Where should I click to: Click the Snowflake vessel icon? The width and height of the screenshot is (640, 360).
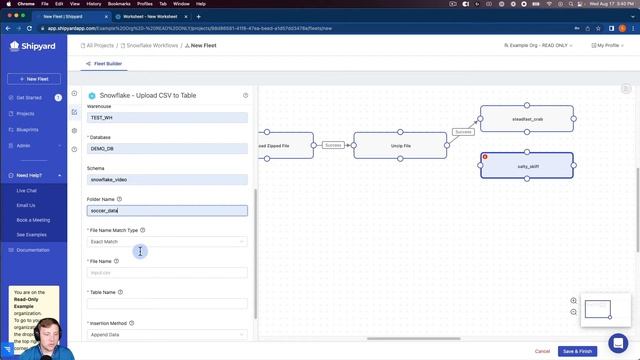click(x=92, y=96)
